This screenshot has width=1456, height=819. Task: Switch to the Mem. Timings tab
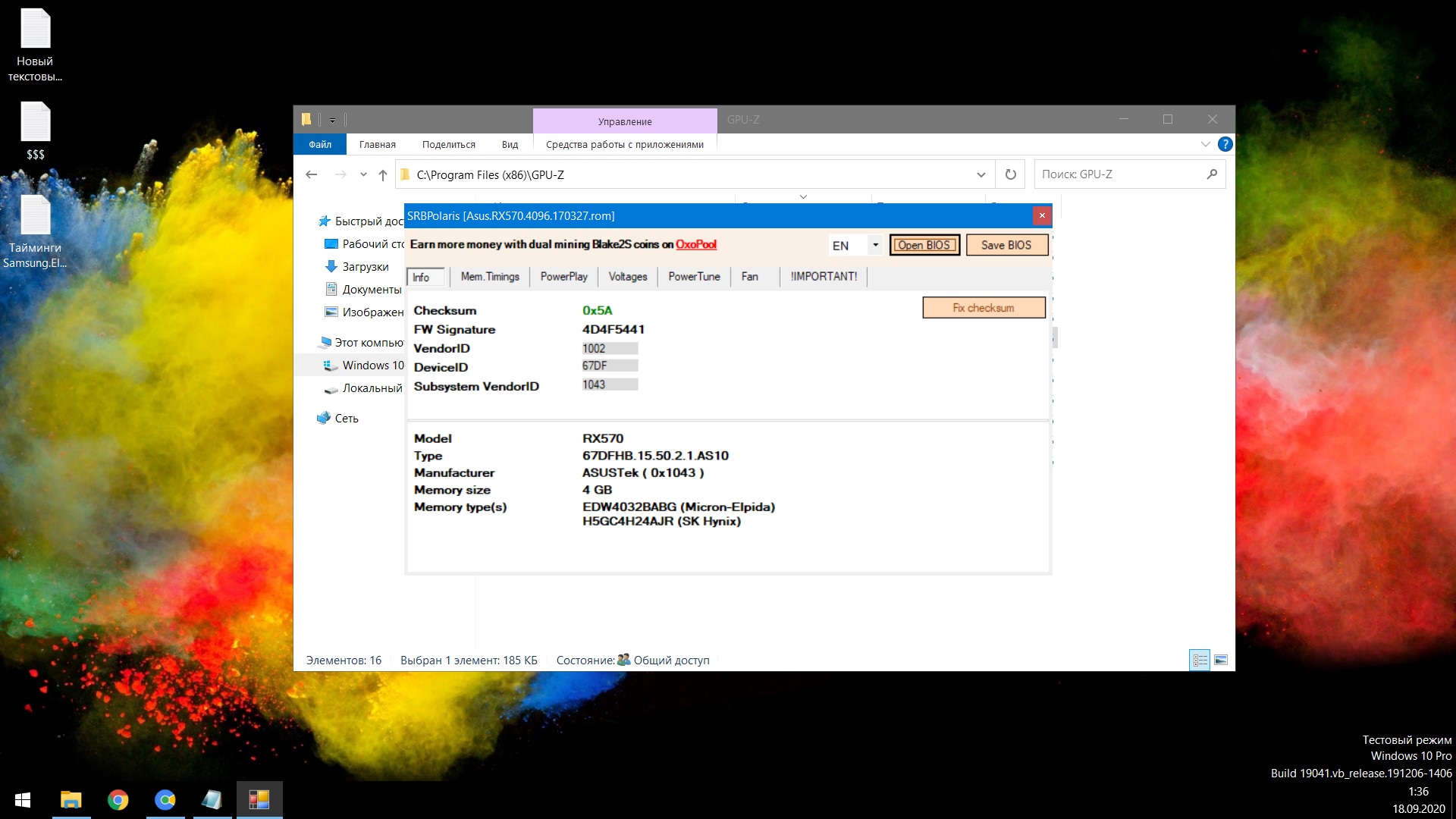(x=490, y=277)
